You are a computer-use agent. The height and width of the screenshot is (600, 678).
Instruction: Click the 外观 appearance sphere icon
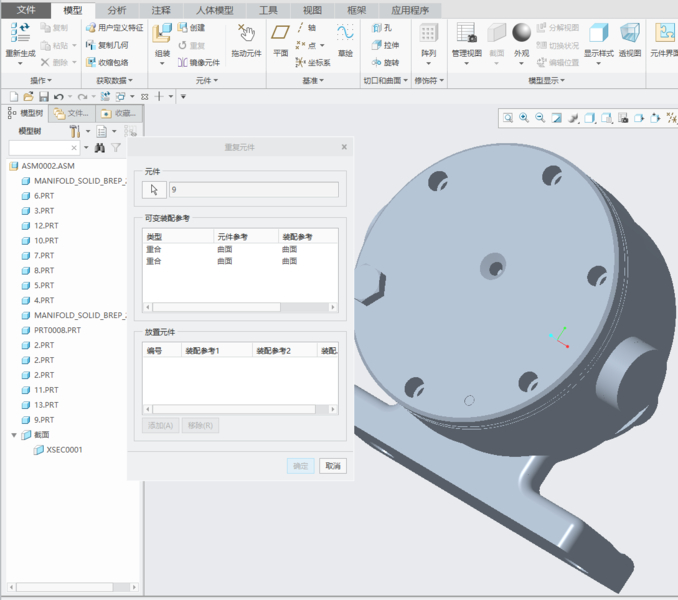[x=521, y=33]
